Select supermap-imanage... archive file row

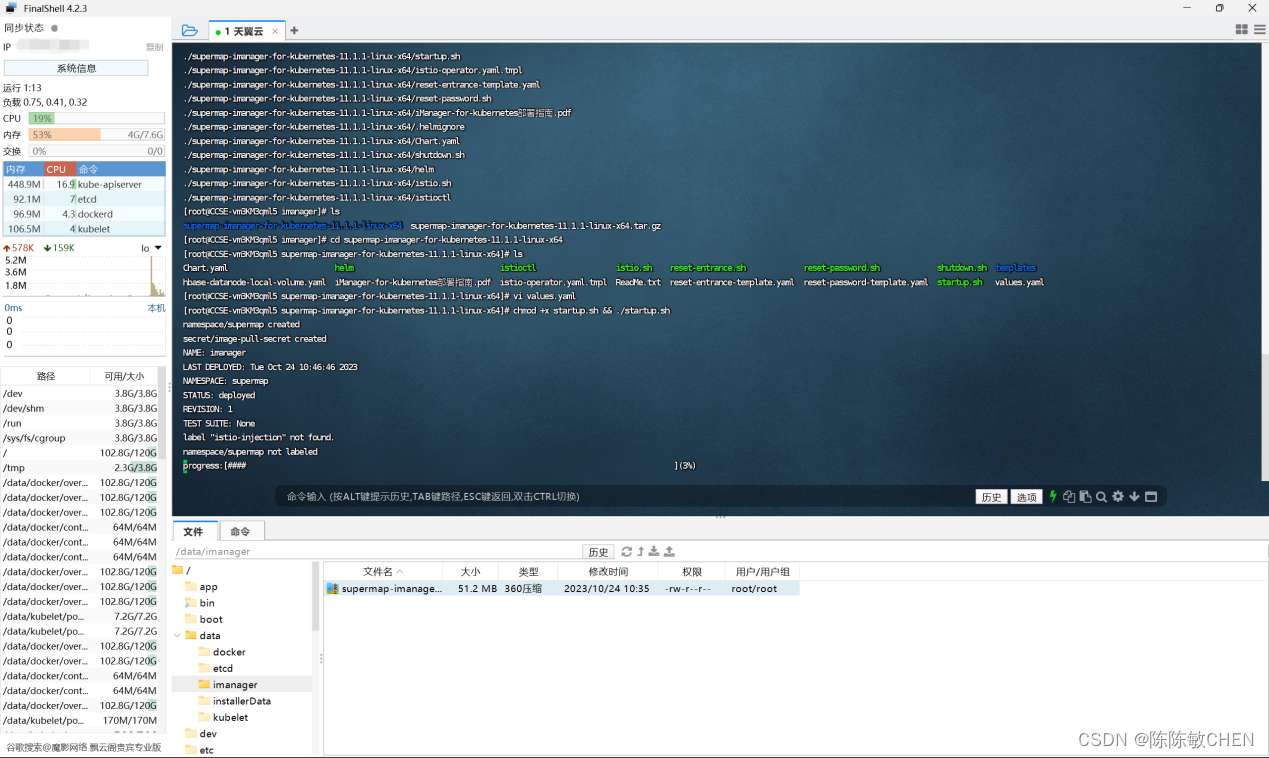tap(562, 589)
